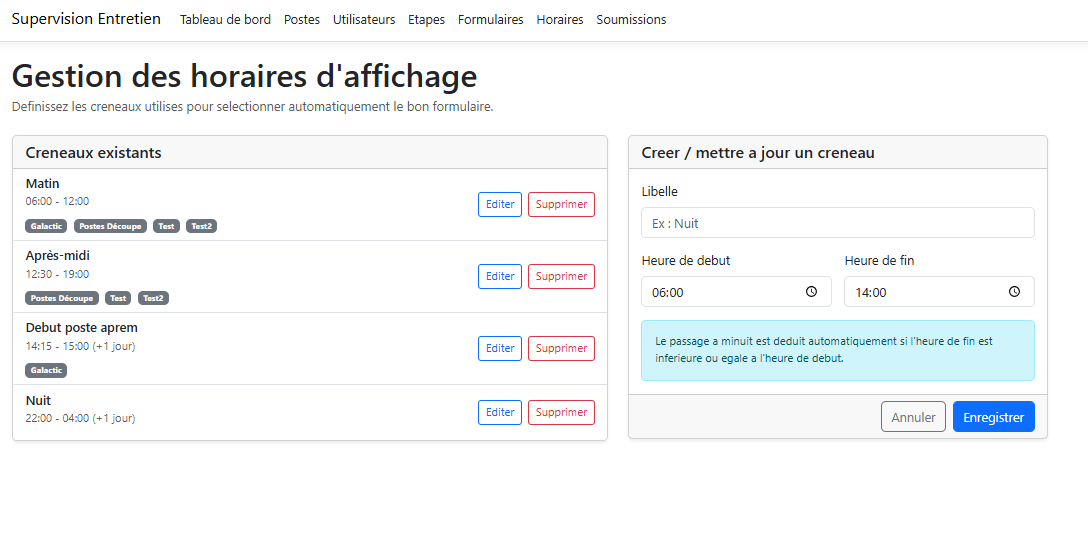Delete the Matin time slot
Viewport: 1088px width, 556px height.
coord(561,204)
